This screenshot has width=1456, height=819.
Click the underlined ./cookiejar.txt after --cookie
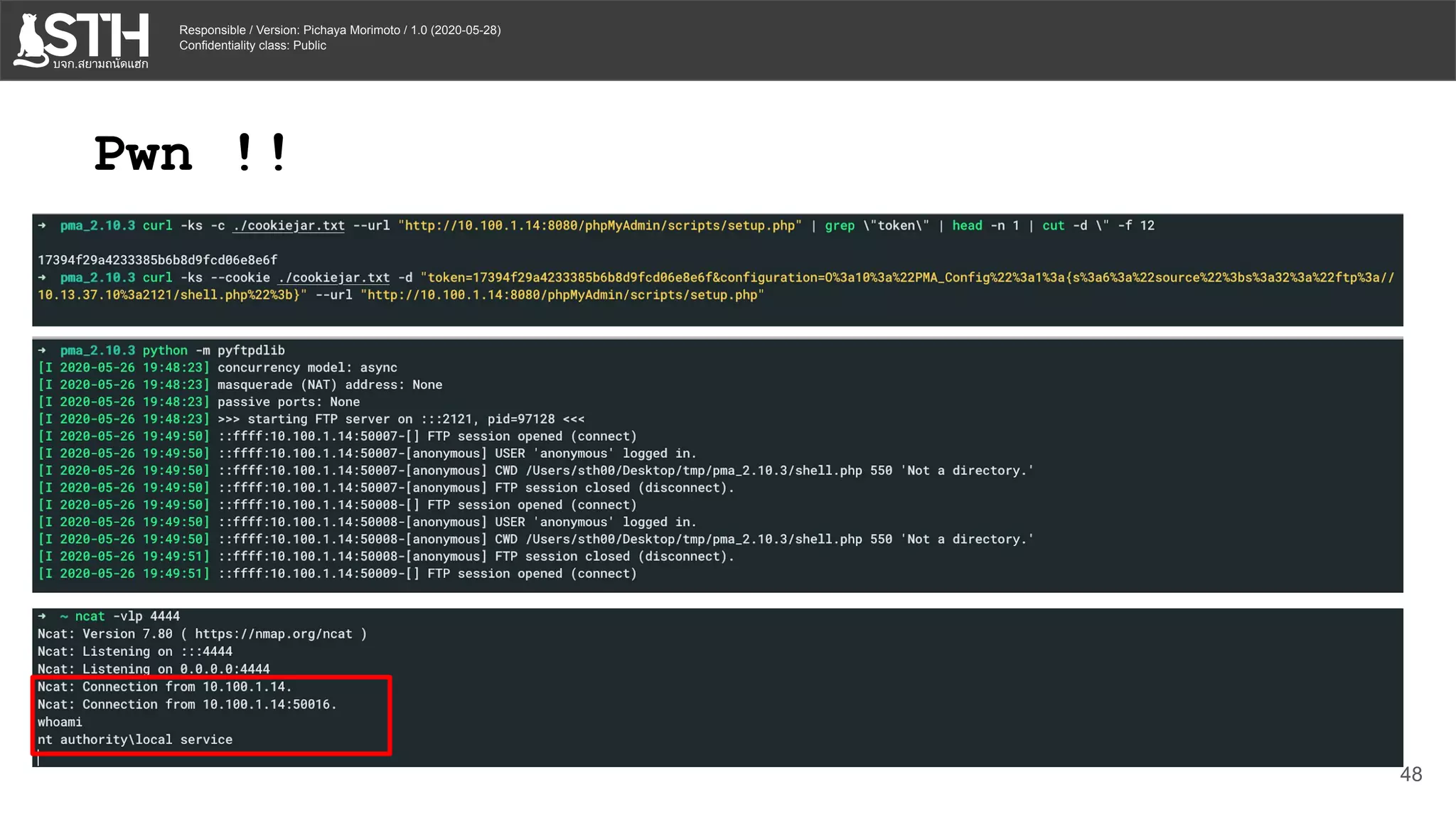pos(334,278)
